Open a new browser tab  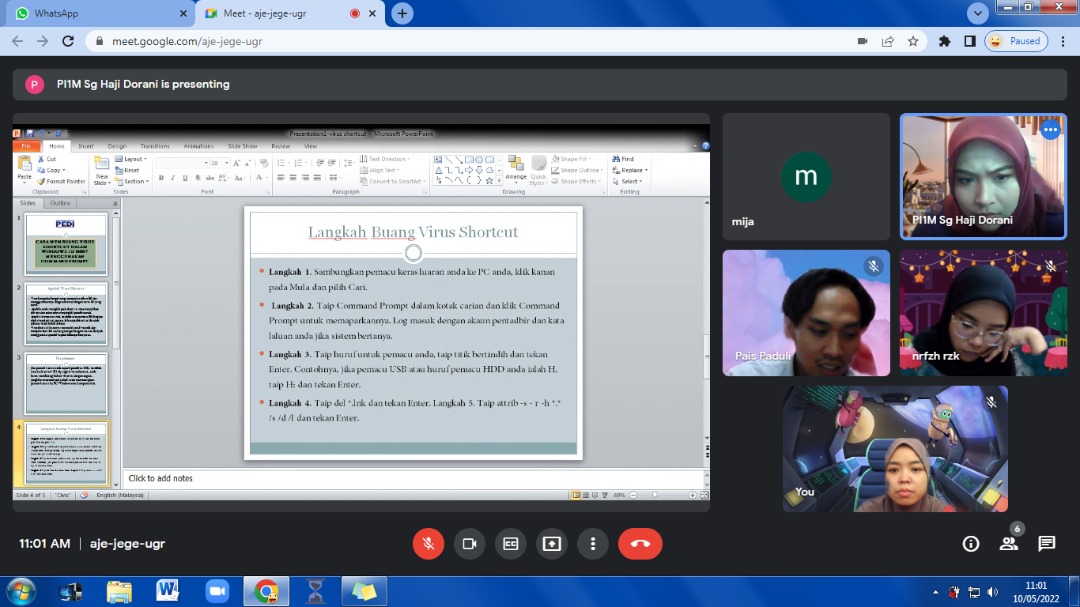click(402, 14)
